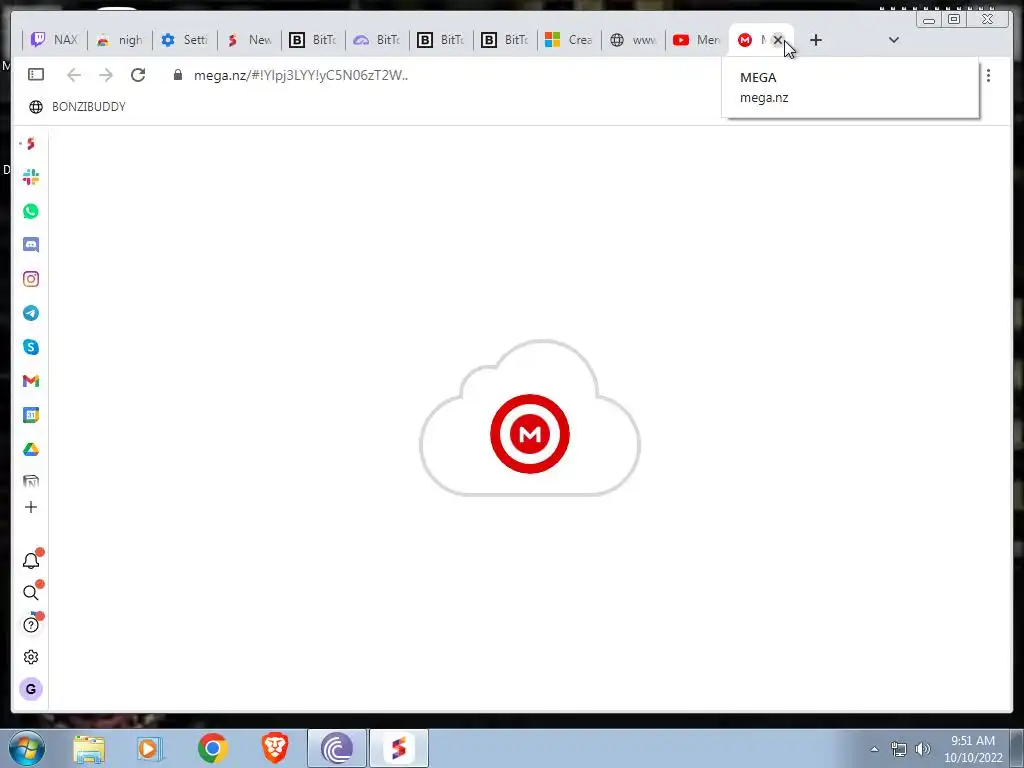Open File Explorer from taskbar
The height and width of the screenshot is (768, 1024).
[x=89, y=748]
